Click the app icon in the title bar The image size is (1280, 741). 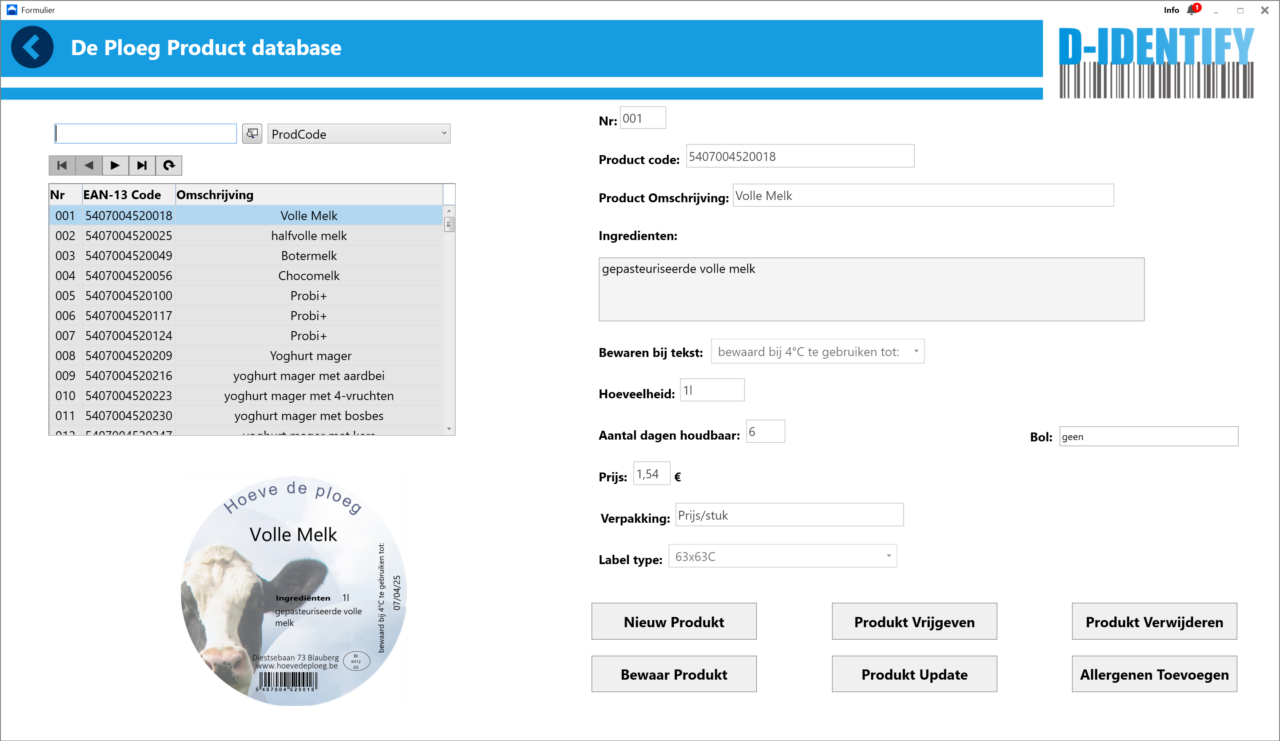click(12, 9)
